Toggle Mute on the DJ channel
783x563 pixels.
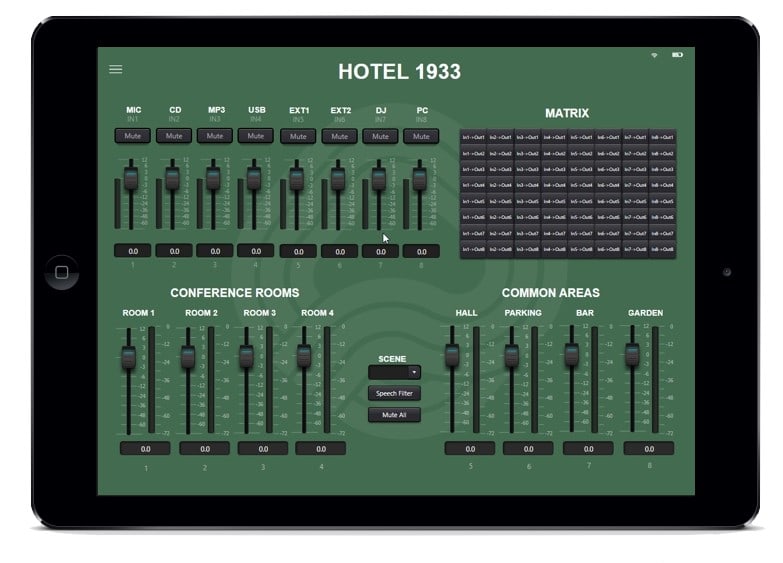(x=380, y=136)
